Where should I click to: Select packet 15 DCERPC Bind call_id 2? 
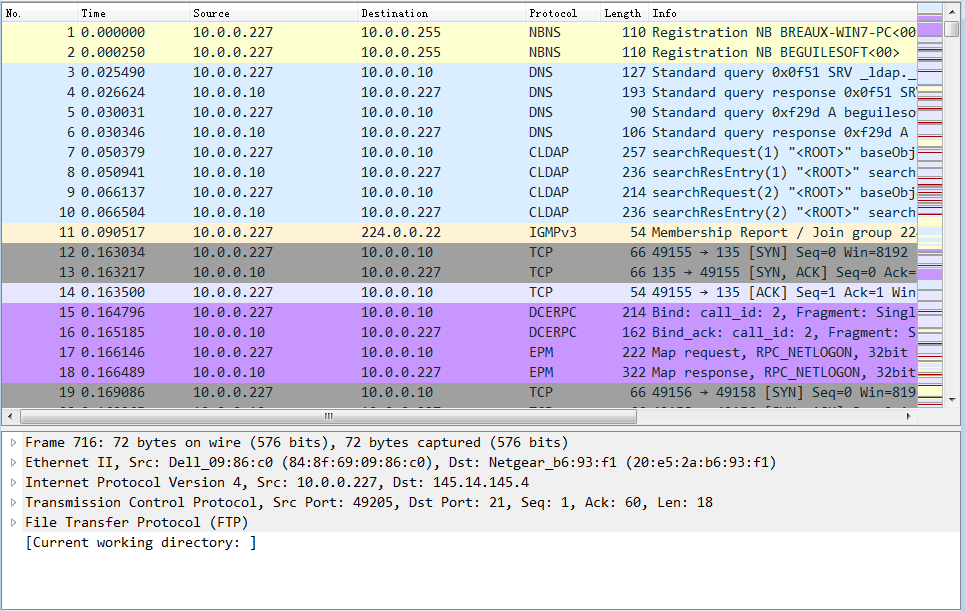[x=459, y=312]
